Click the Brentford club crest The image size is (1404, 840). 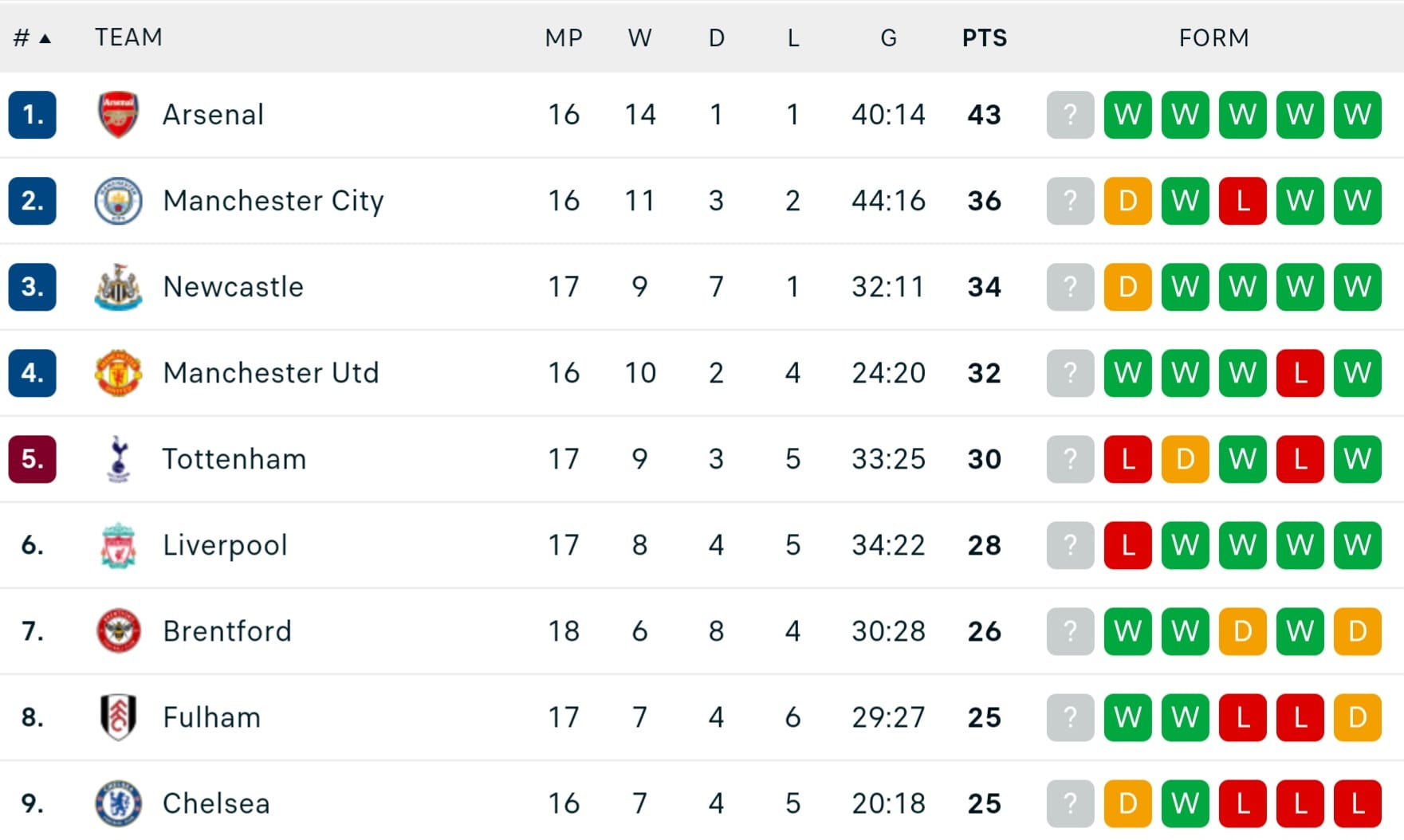click(118, 631)
